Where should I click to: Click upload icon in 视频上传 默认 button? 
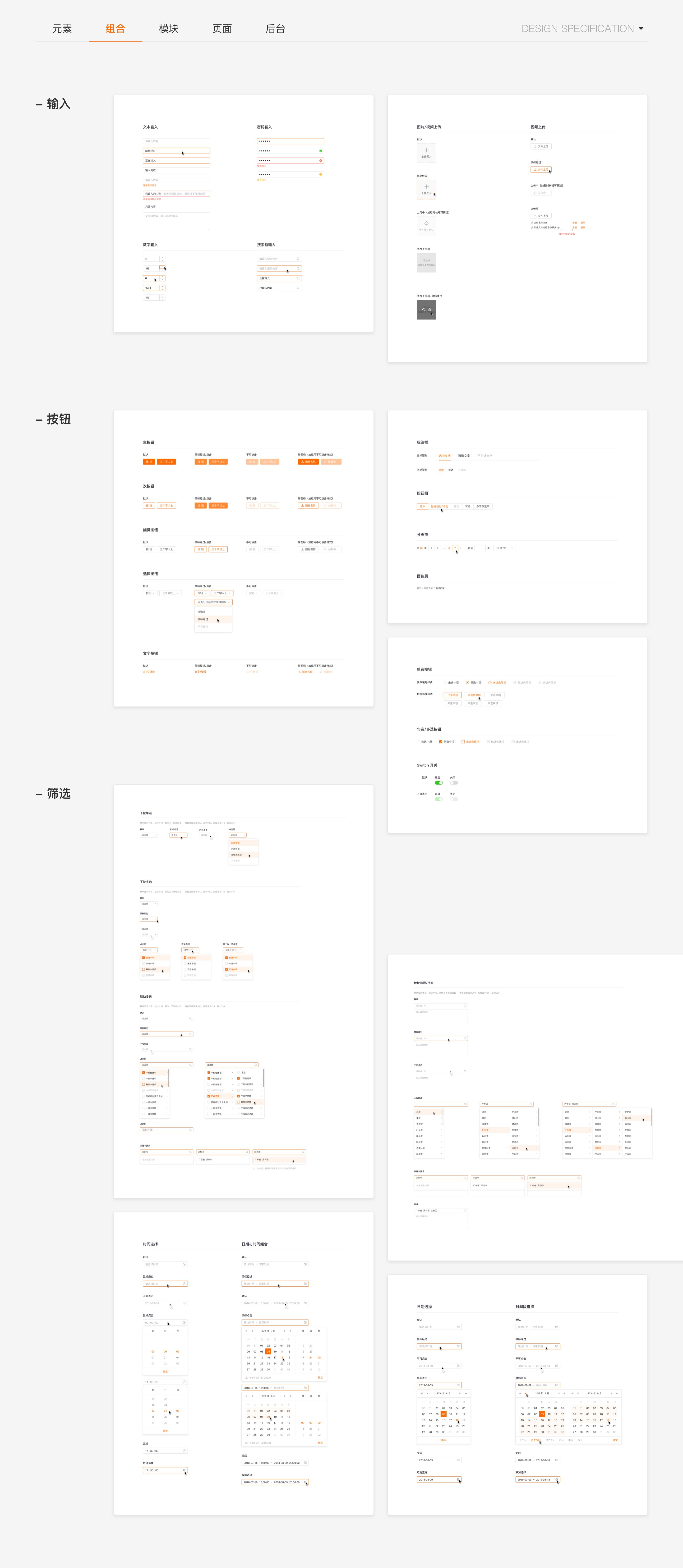point(535,147)
